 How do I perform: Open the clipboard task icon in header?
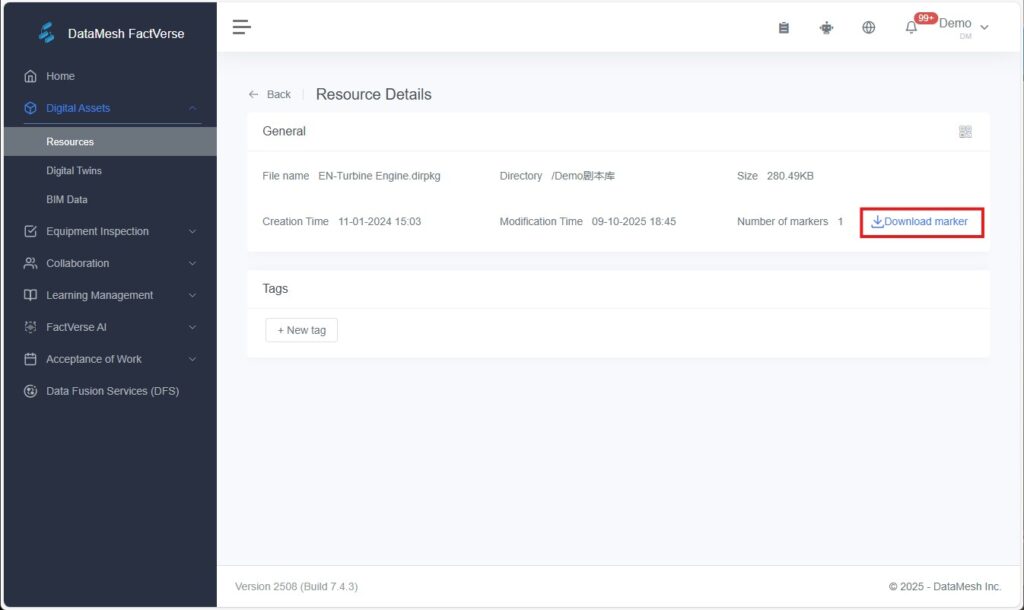(784, 28)
